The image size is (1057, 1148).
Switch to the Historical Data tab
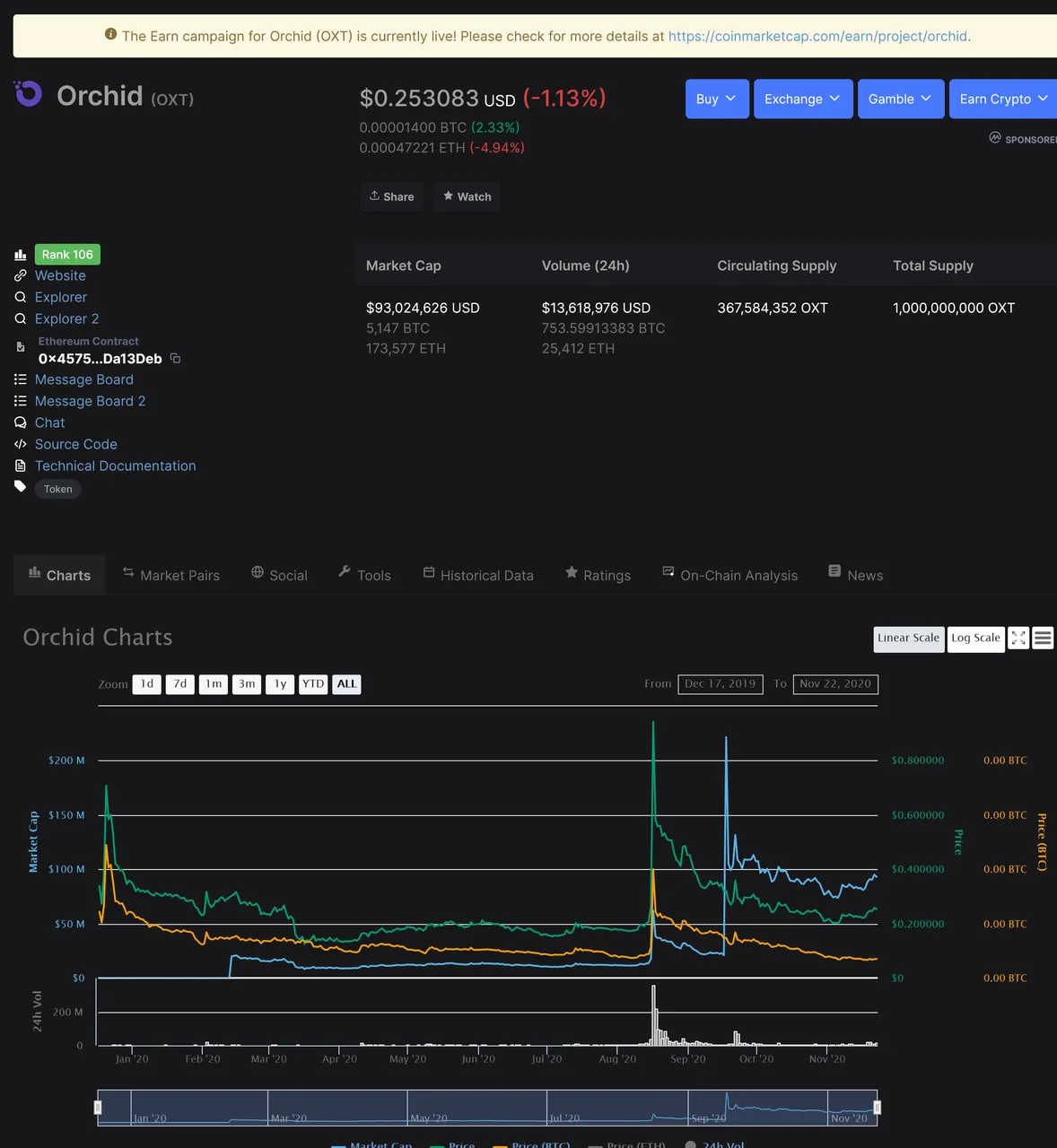(x=478, y=575)
